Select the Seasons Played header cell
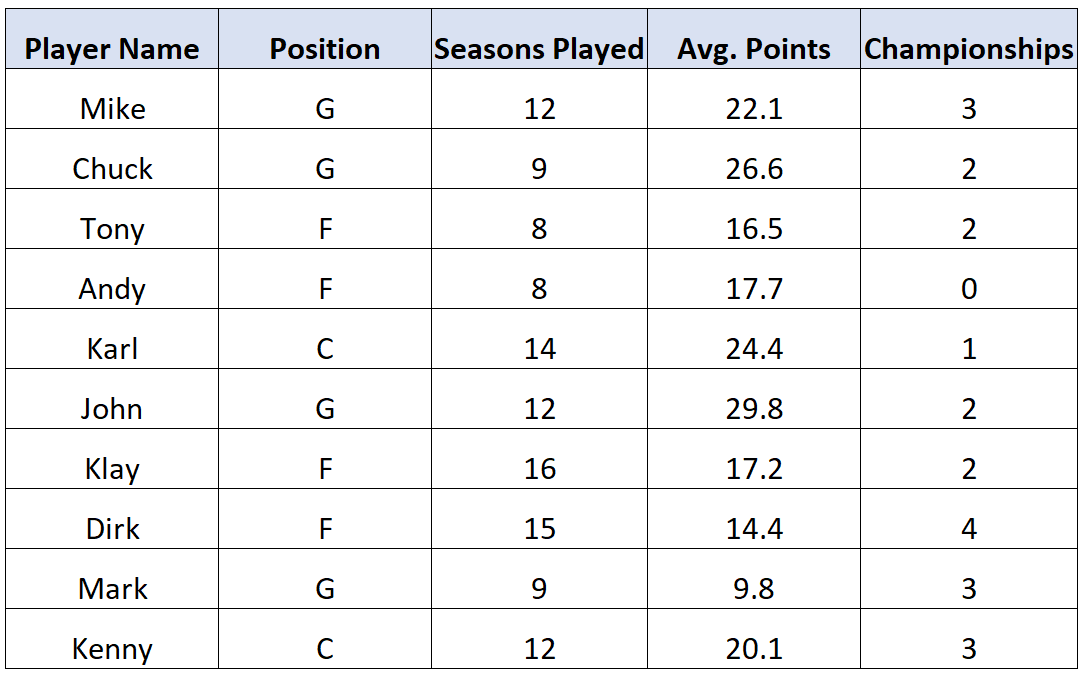The image size is (1086, 673). point(539,39)
